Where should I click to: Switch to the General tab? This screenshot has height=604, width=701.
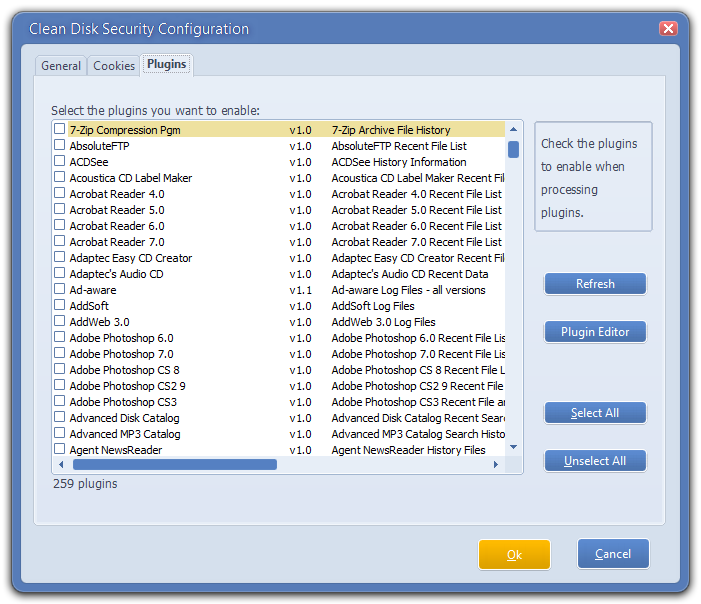[x=61, y=66]
